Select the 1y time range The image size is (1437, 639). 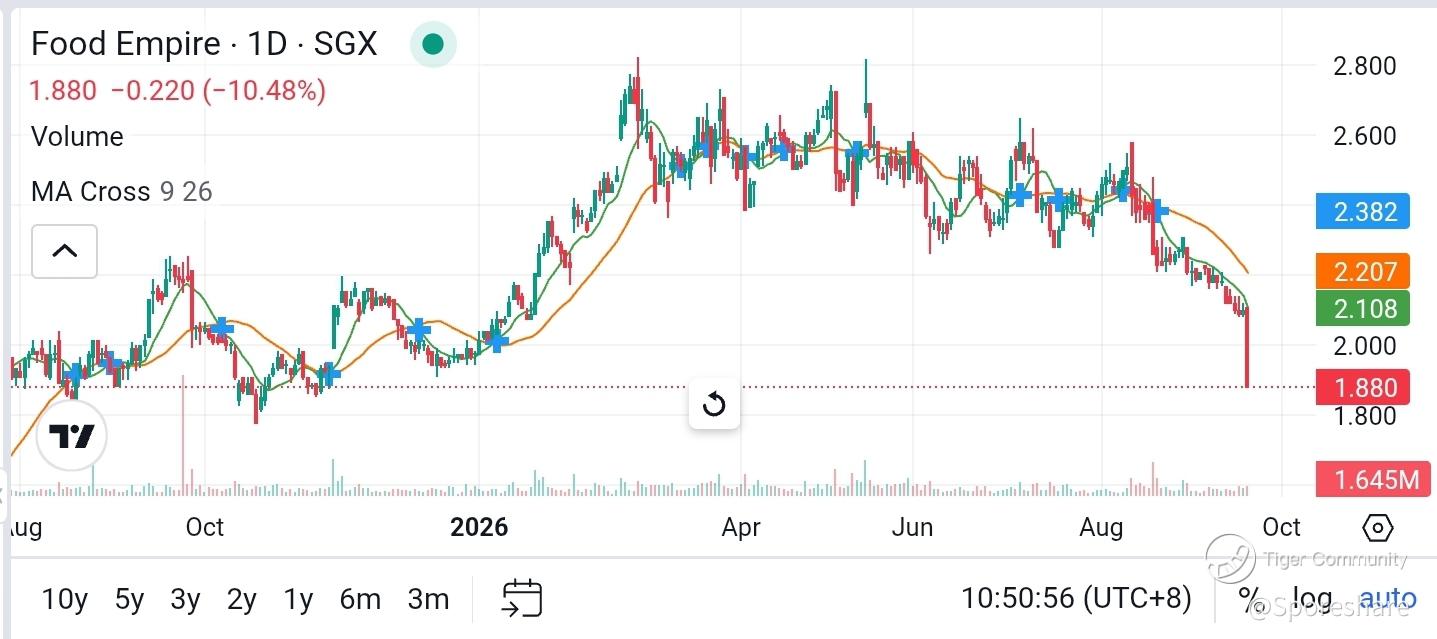[298, 599]
